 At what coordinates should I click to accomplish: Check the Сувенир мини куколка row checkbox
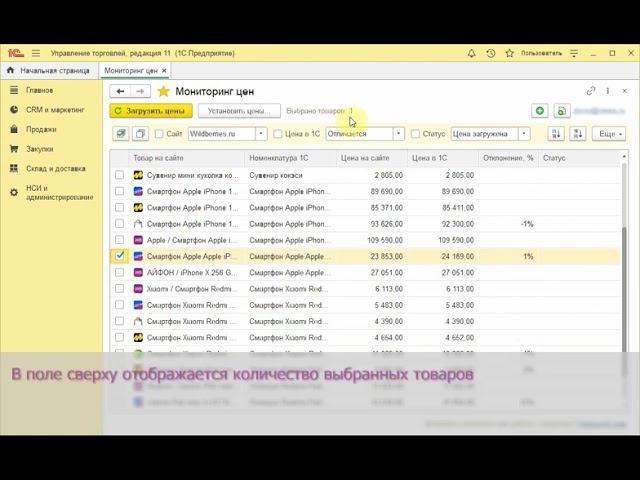pos(119,175)
